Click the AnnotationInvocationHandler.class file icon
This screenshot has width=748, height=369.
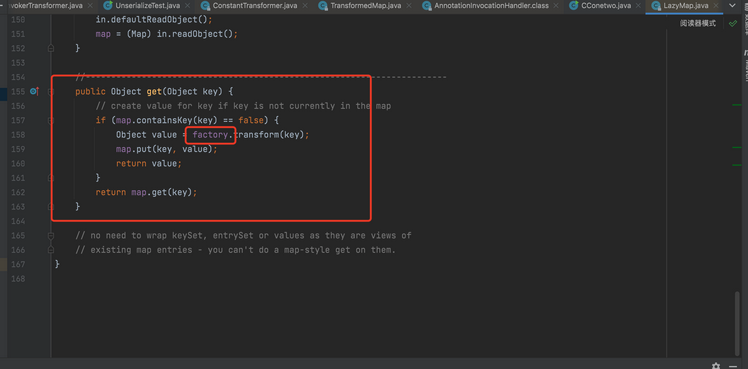[427, 6]
